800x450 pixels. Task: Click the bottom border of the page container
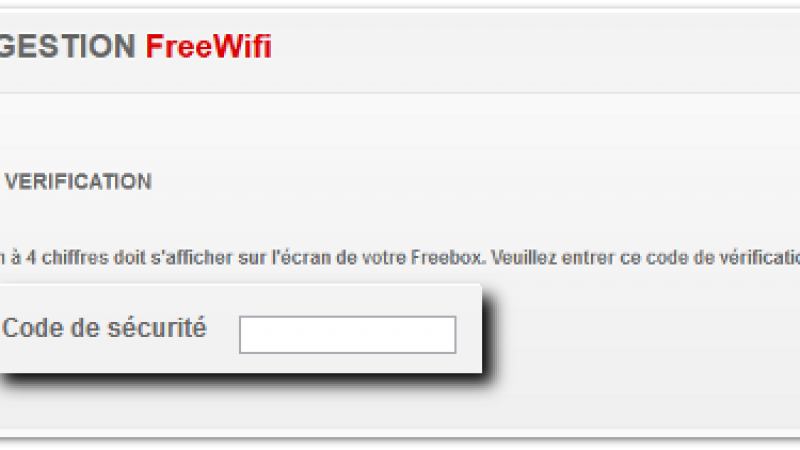pyautogui.click(x=400, y=437)
